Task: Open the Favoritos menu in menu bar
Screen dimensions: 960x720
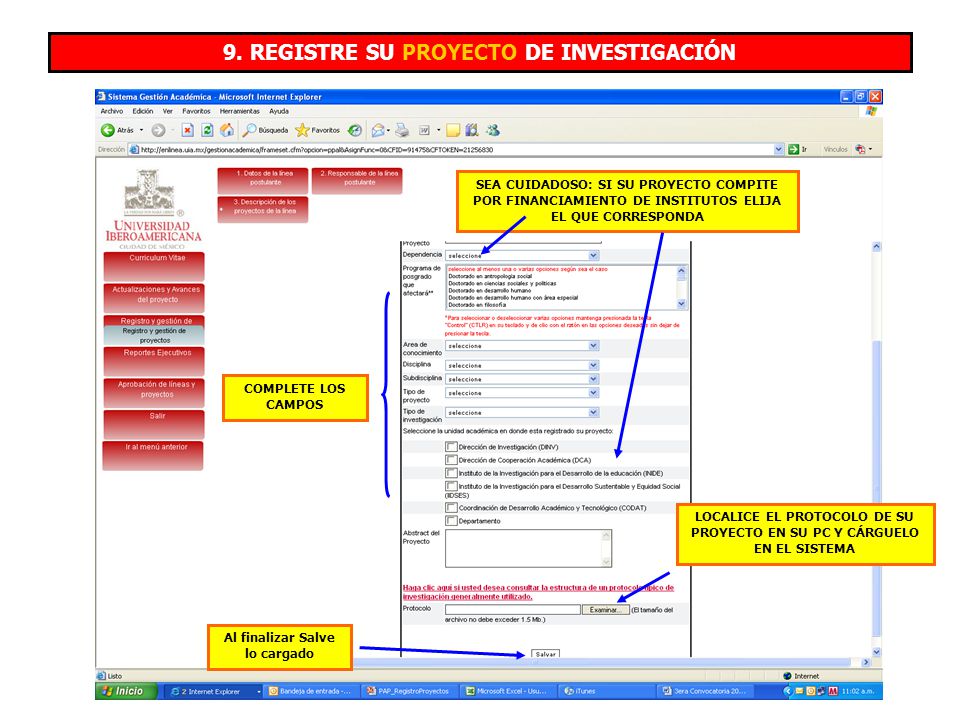Action: 196,111
